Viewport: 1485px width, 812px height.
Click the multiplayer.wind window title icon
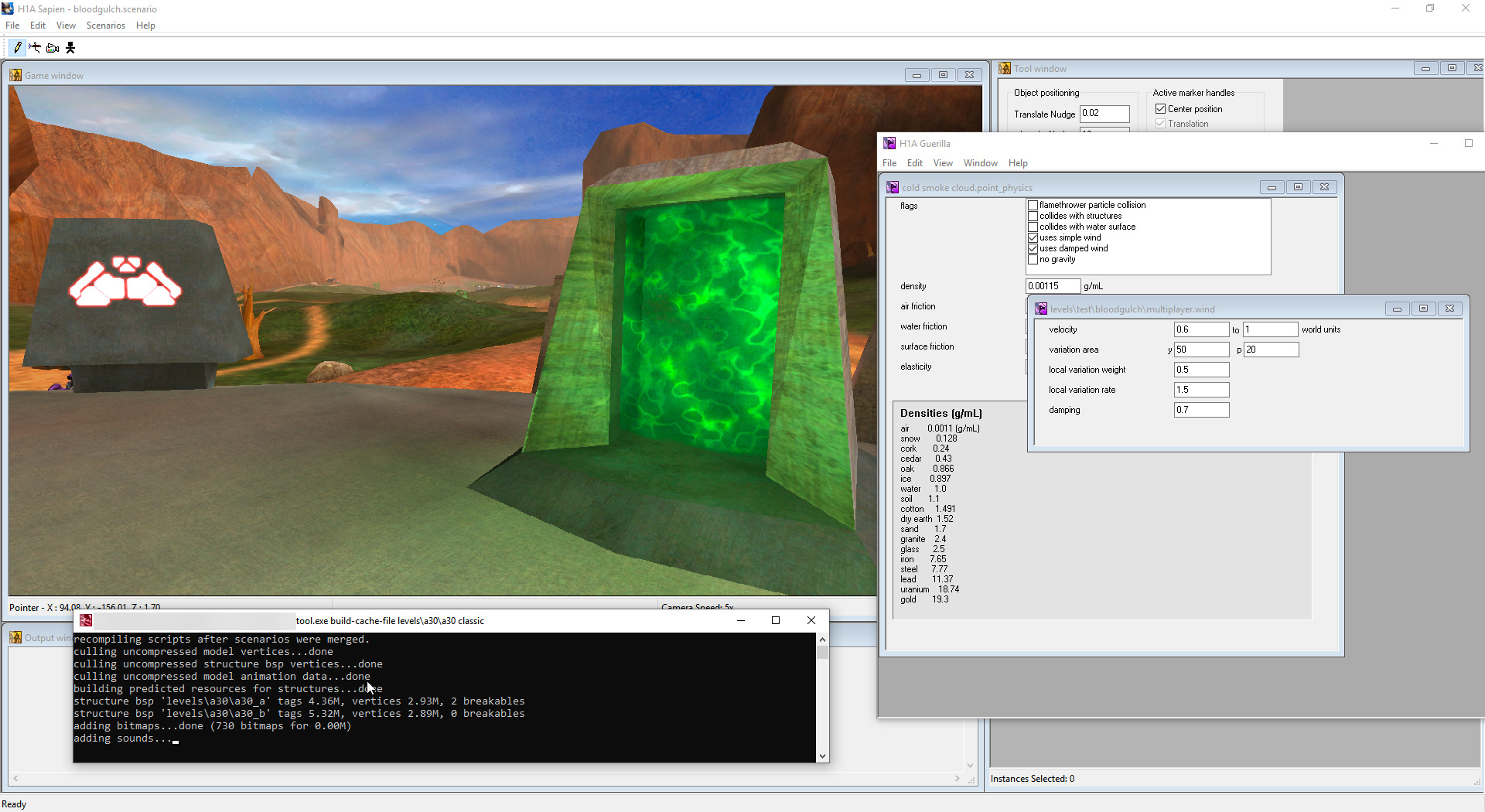coord(1041,309)
